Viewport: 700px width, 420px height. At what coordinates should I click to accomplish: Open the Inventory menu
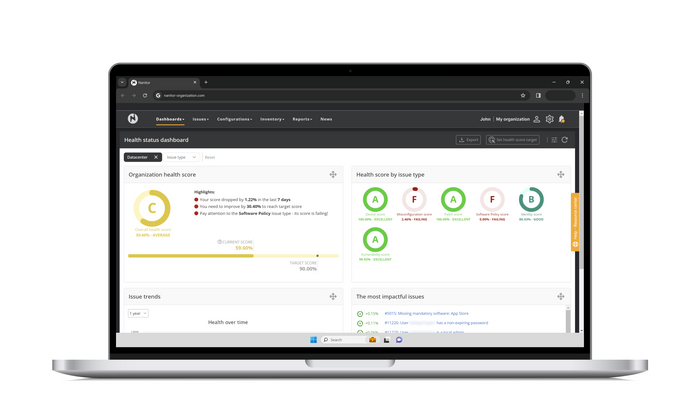click(272, 119)
